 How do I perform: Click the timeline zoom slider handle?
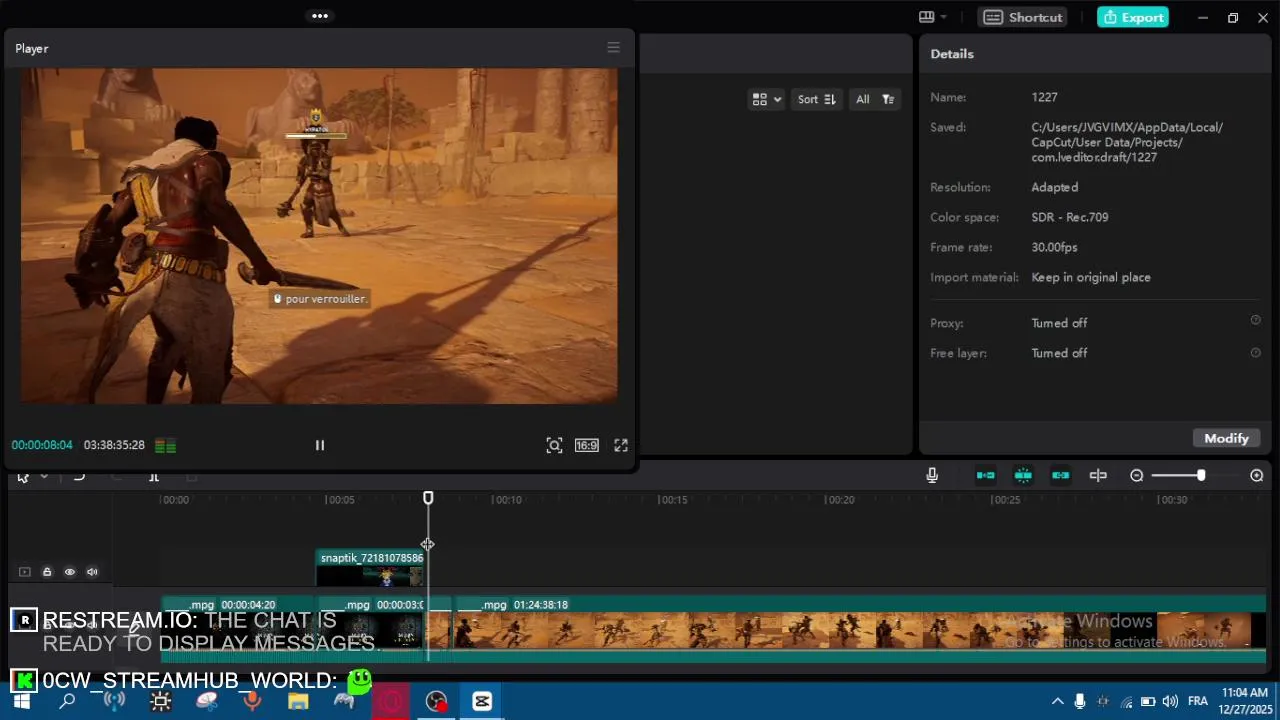[x=1201, y=476]
